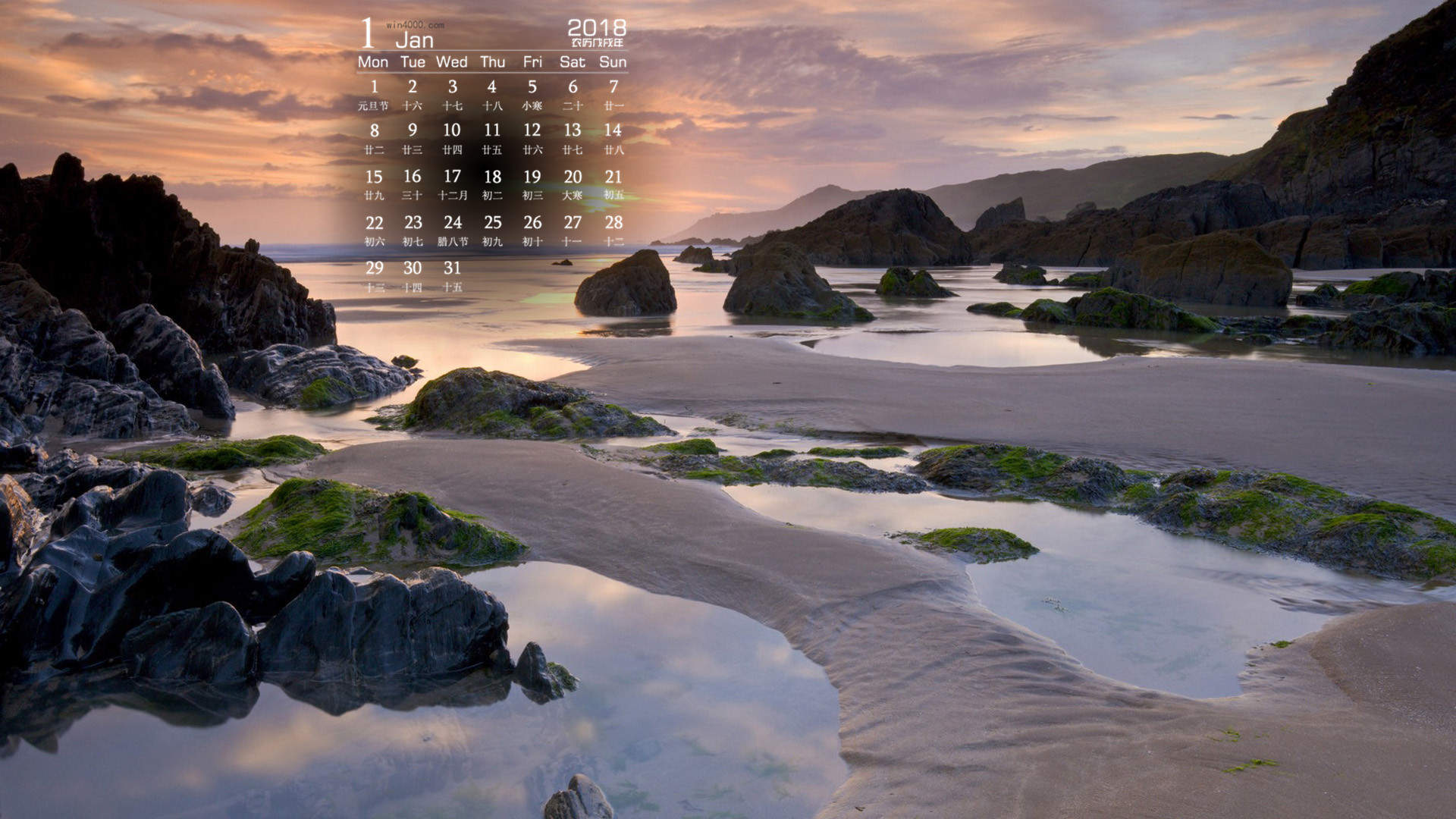Click calendar date 24 above "腊八节"

click(x=453, y=223)
